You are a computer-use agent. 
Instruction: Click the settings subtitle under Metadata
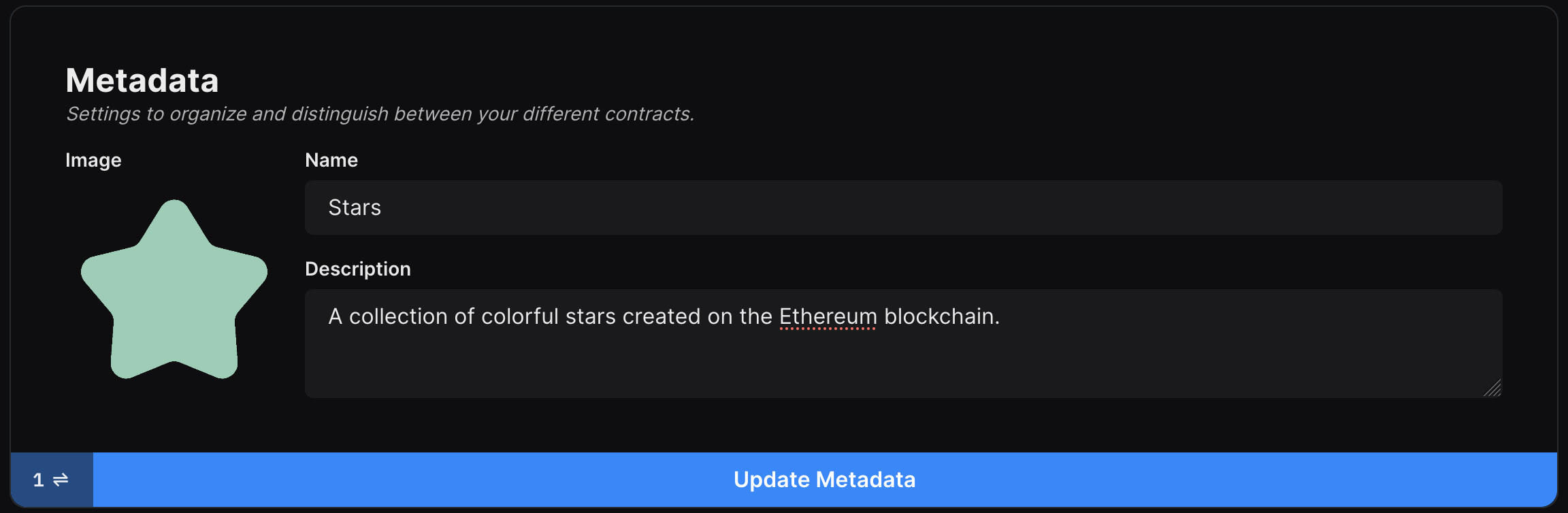tap(380, 114)
